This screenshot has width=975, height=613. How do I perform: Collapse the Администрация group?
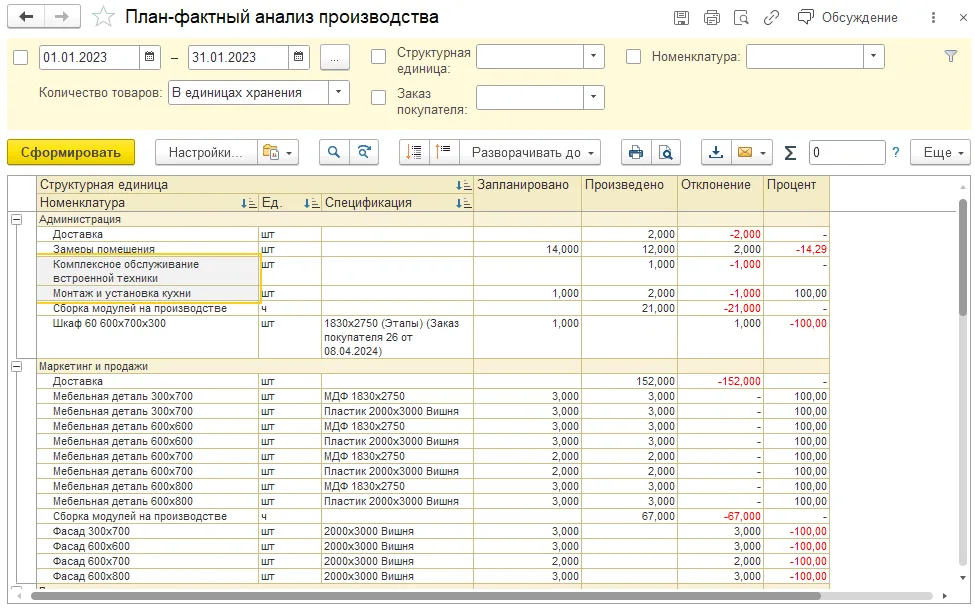pyautogui.click(x=17, y=219)
